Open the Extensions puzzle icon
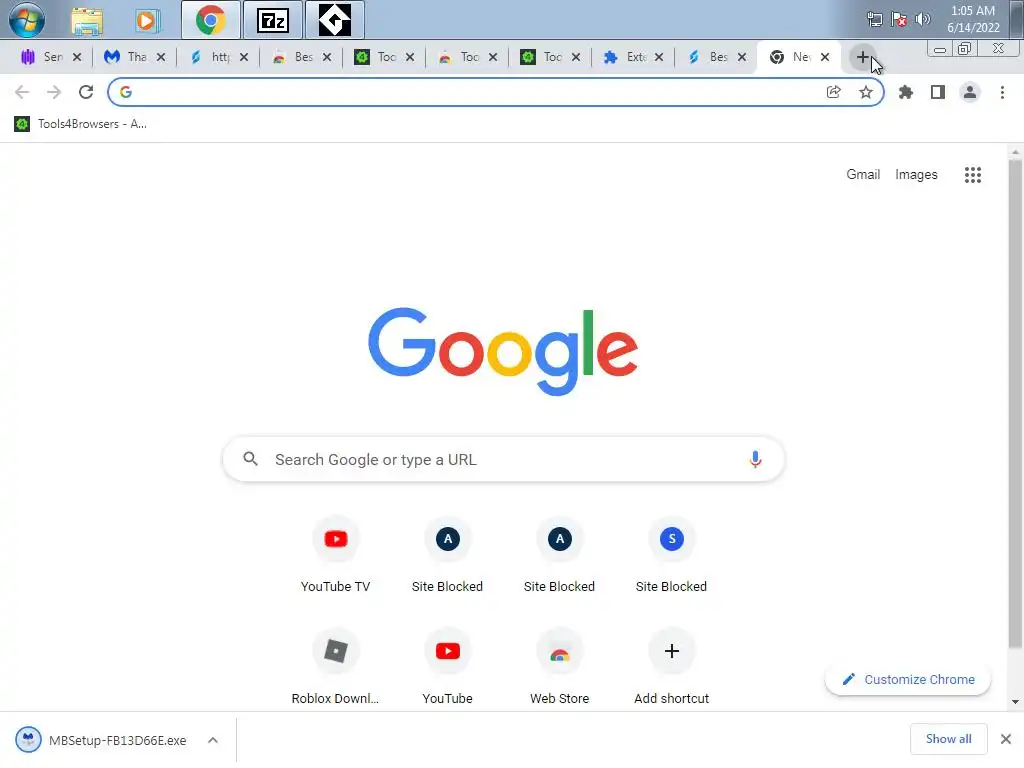This screenshot has width=1024, height=768. [906, 92]
